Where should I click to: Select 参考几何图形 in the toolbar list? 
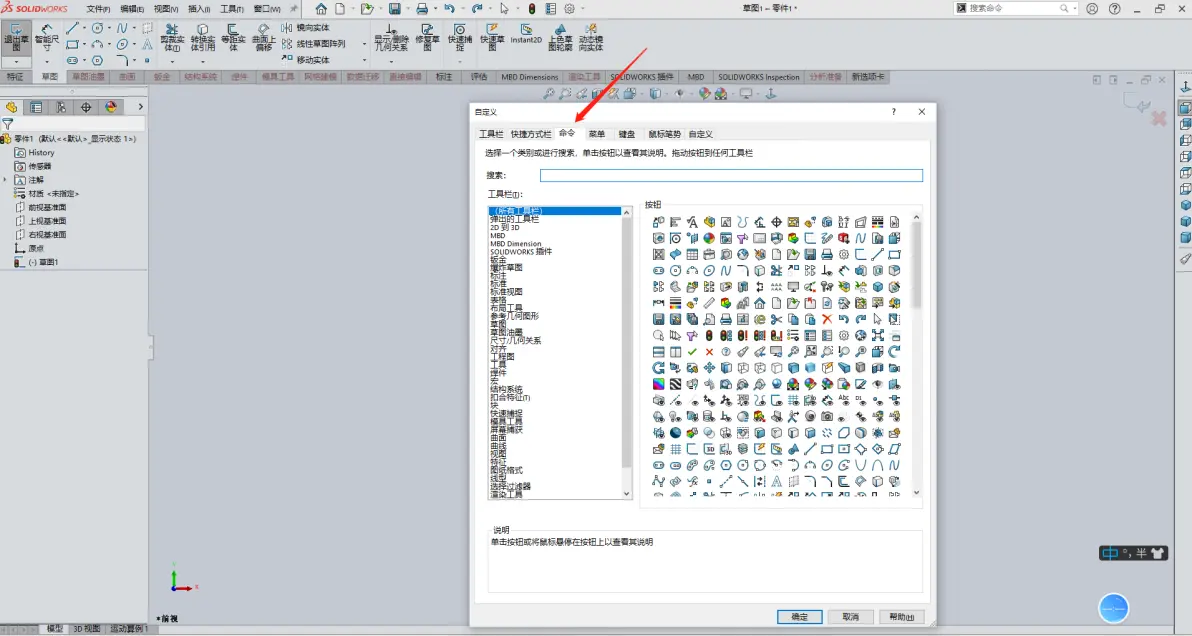point(514,315)
